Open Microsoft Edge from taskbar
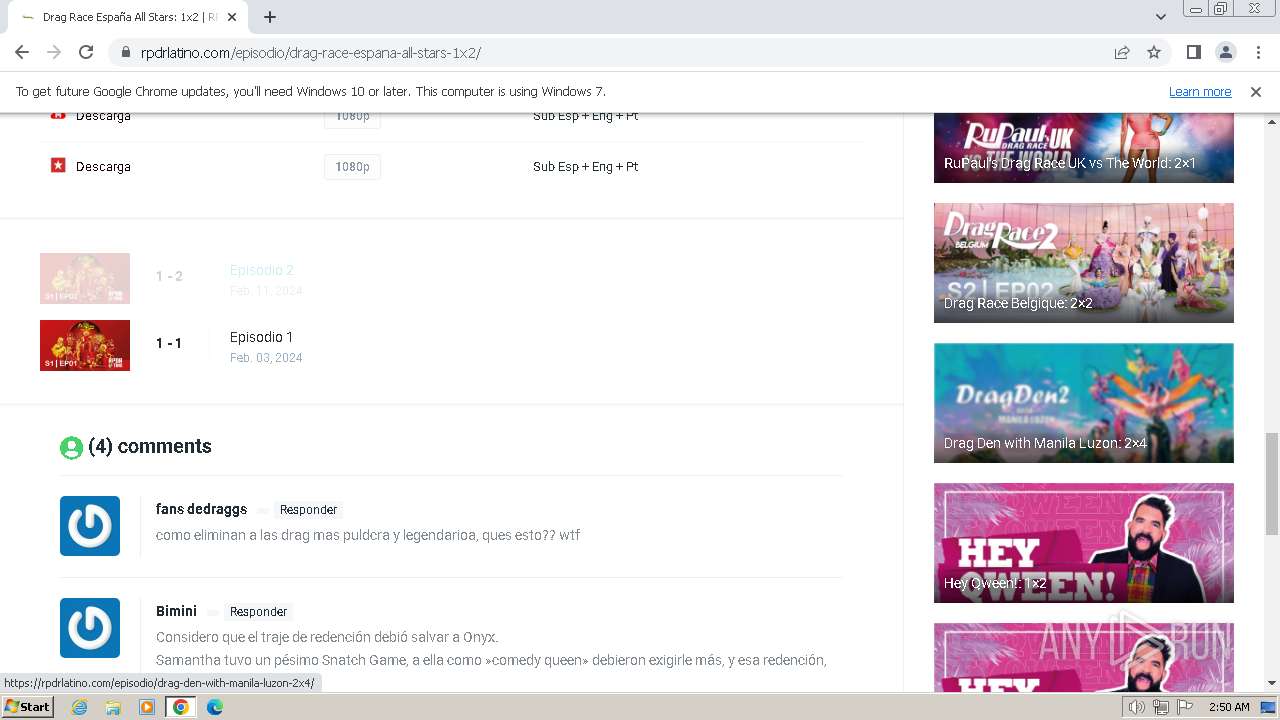Viewport: 1280px width, 720px height. (x=214, y=707)
